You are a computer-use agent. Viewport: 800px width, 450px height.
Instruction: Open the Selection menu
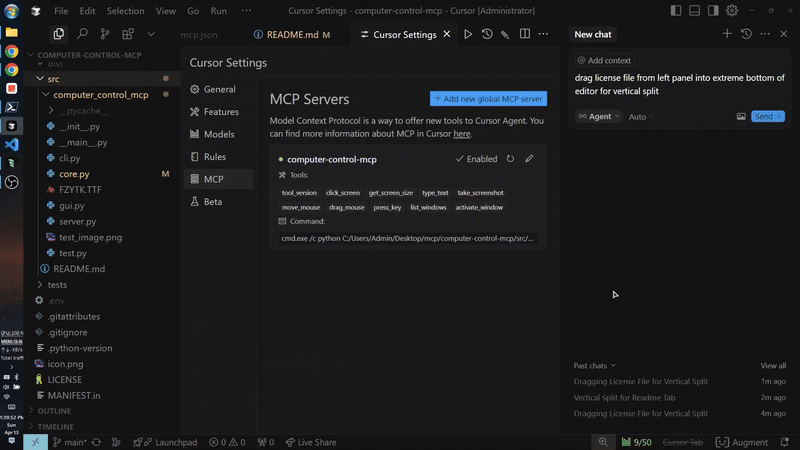pyautogui.click(x=125, y=10)
